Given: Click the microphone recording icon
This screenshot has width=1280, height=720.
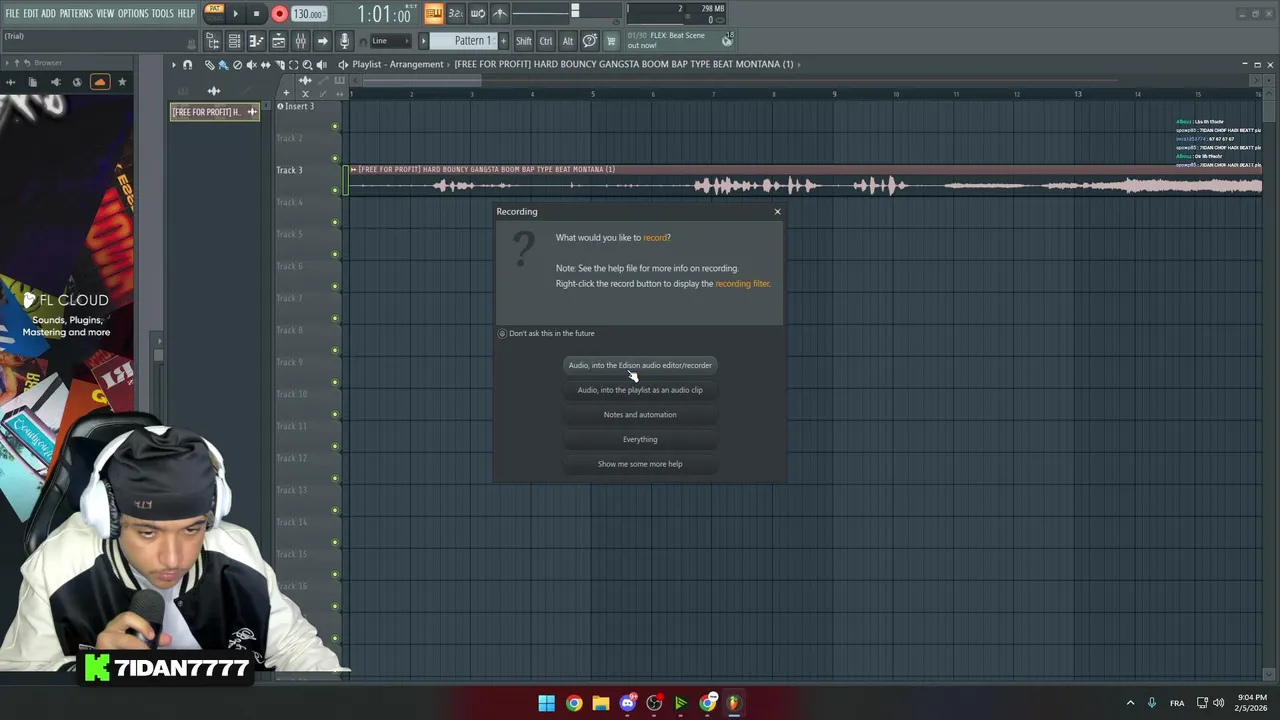Looking at the screenshot, I should click(344, 41).
